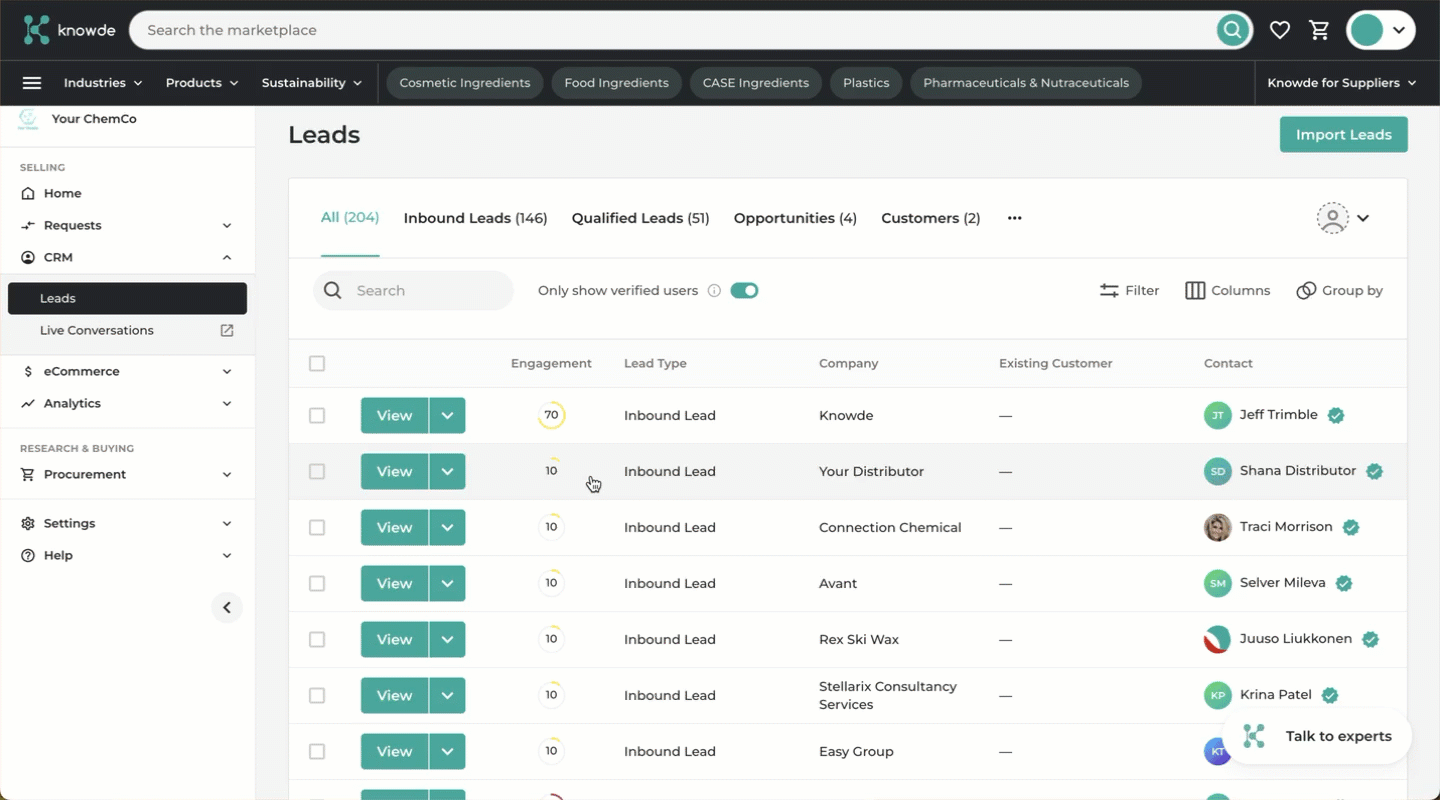Open the wishlist heart icon
This screenshot has height=800, width=1440.
point(1279,30)
